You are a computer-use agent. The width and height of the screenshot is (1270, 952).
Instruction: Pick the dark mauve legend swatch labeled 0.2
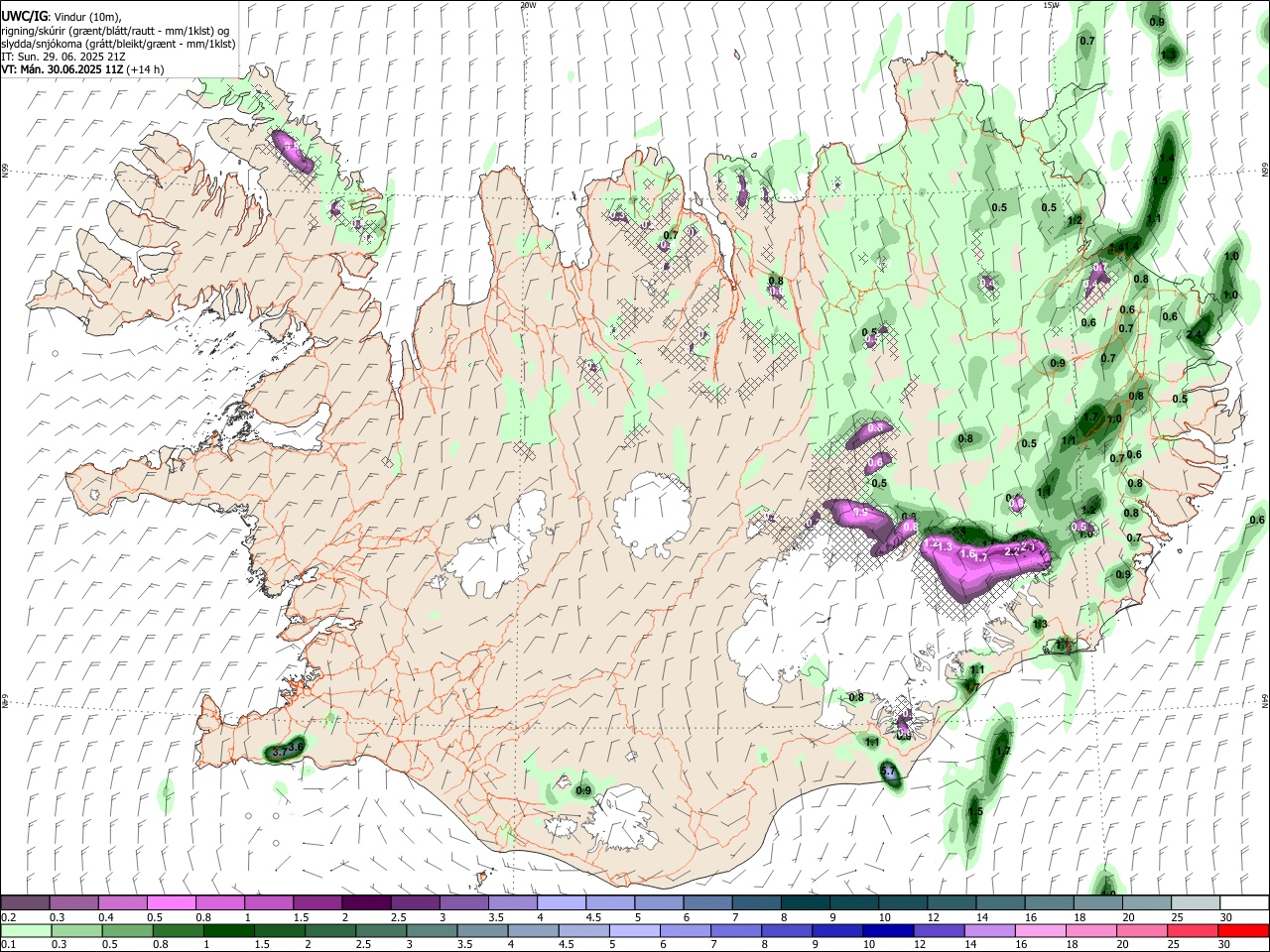click(26, 903)
